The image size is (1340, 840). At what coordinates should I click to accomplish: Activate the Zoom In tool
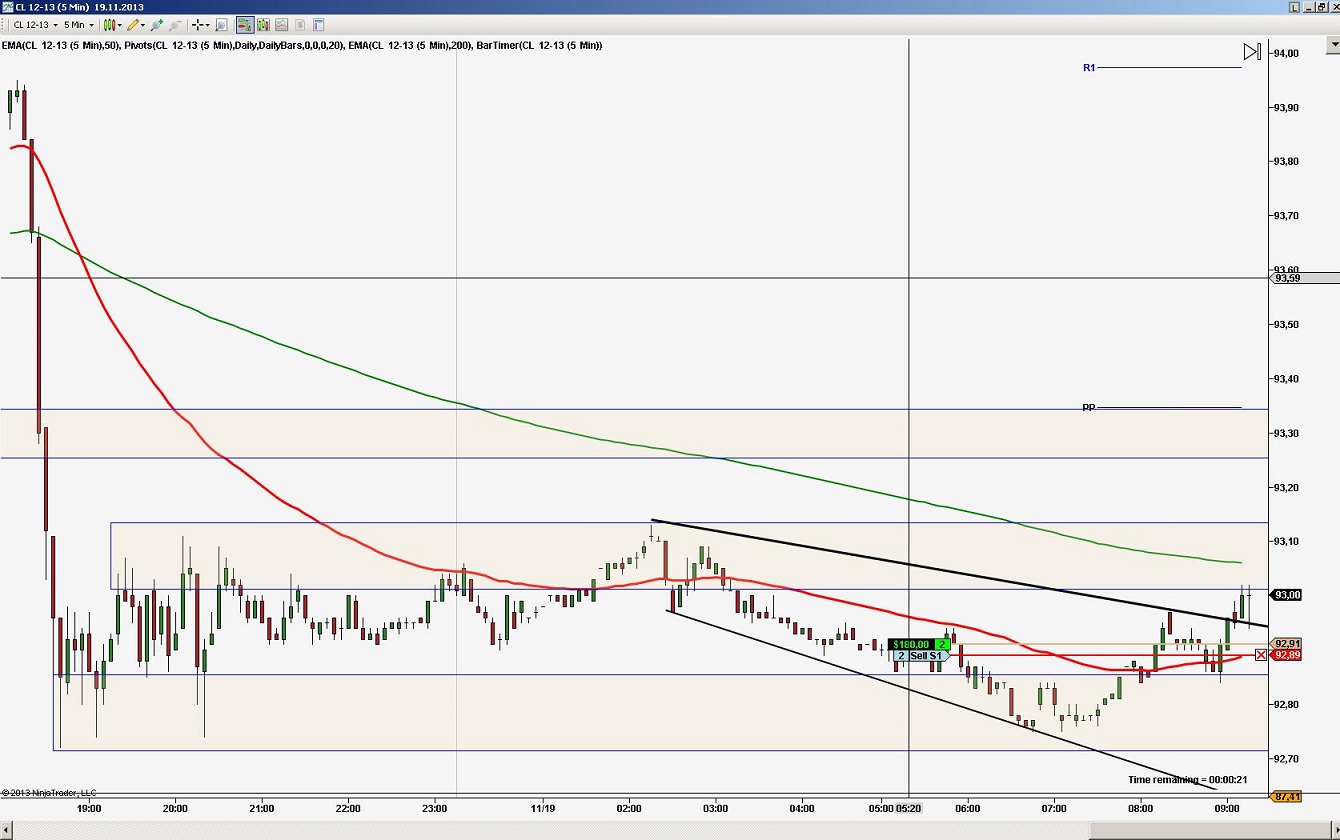(x=156, y=25)
